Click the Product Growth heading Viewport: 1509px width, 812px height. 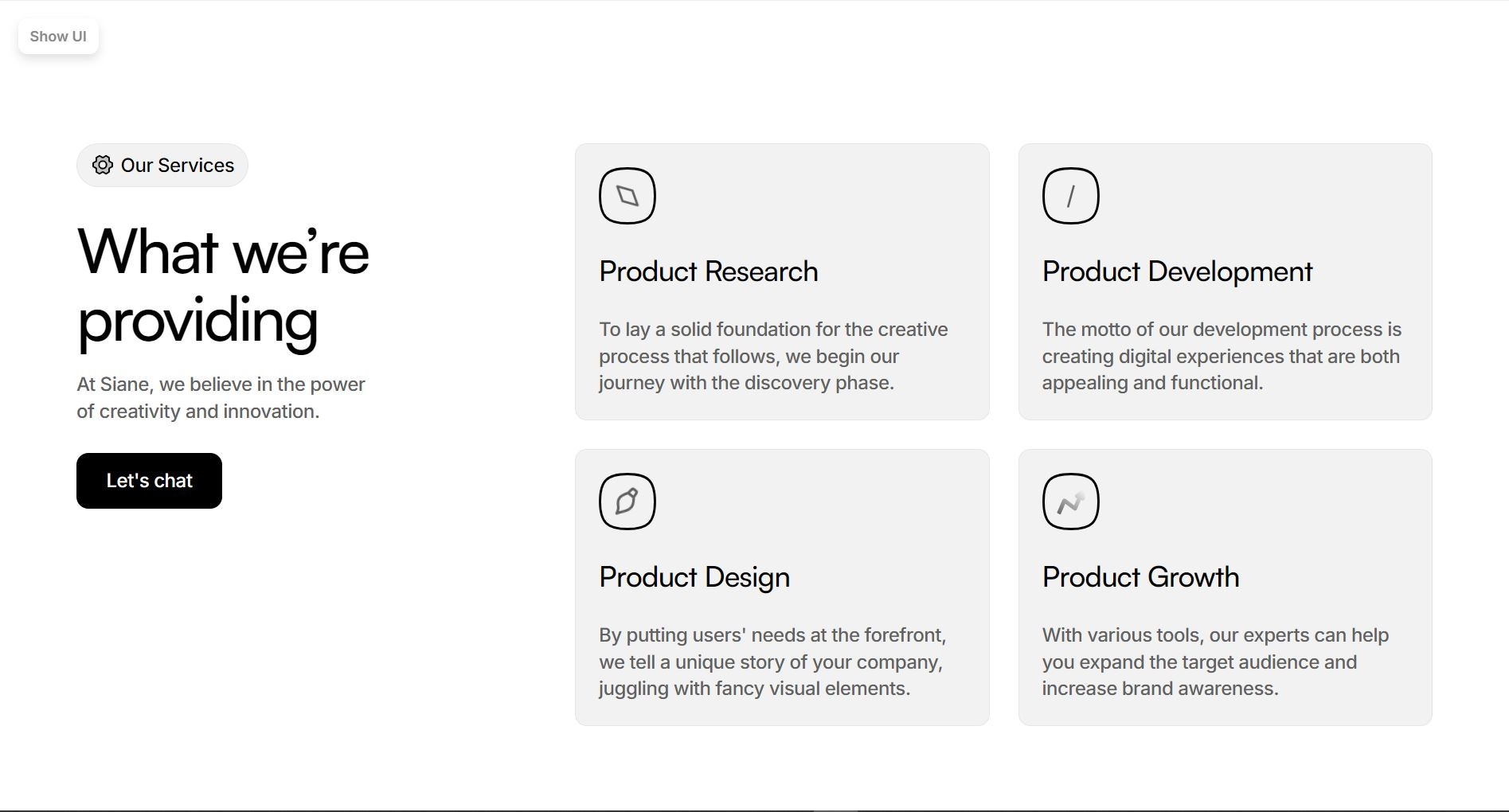click(1140, 577)
